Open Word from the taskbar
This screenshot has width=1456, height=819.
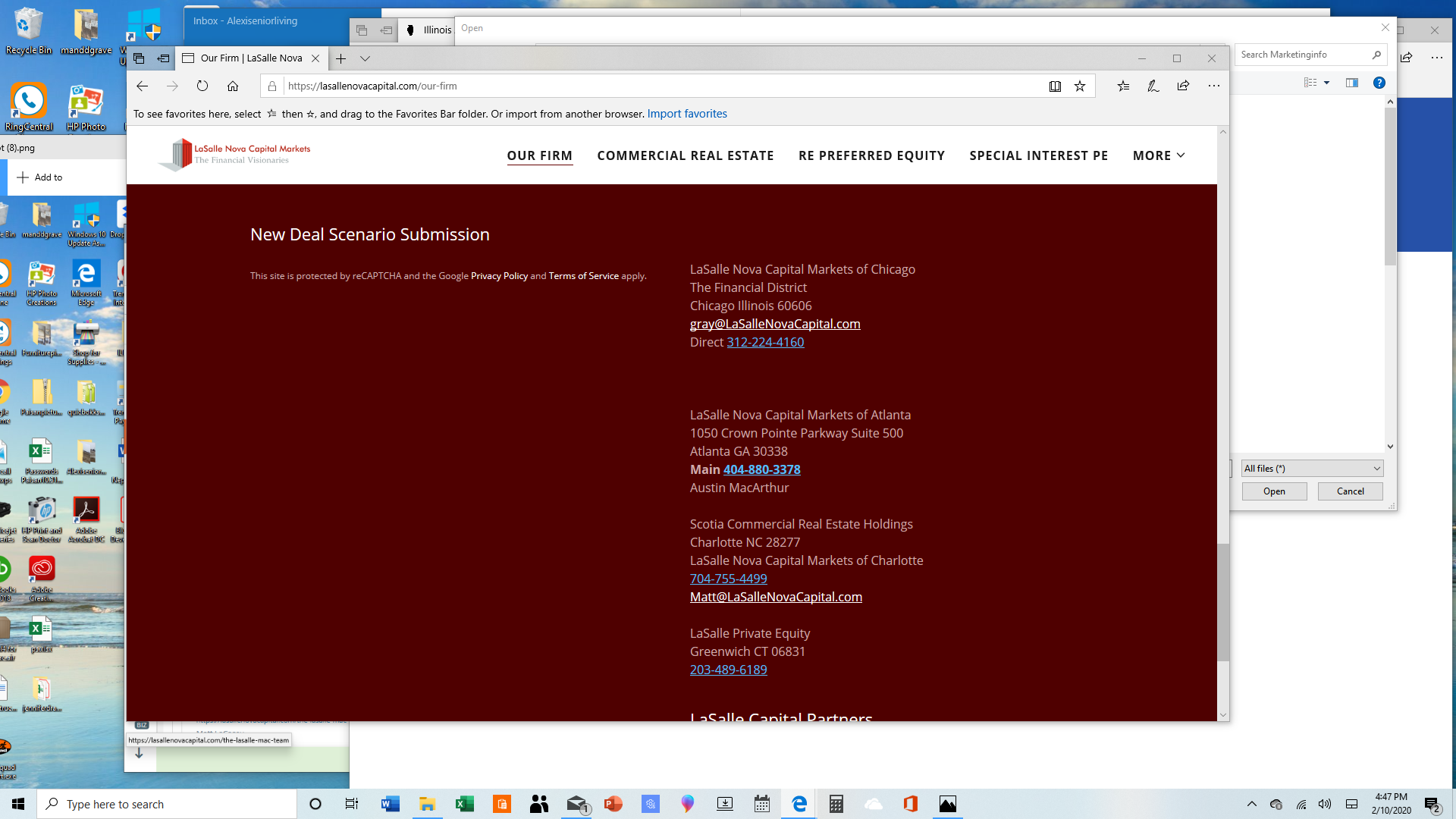(x=391, y=804)
